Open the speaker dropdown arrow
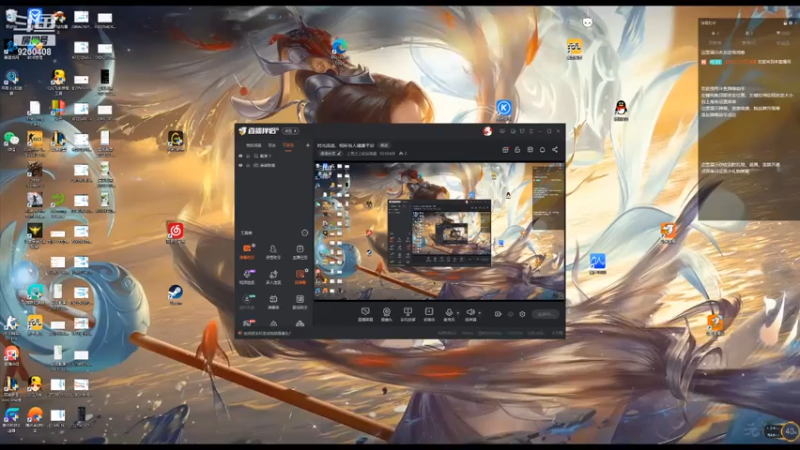Image resolution: width=800 pixels, height=450 pixels. (480, 313)
